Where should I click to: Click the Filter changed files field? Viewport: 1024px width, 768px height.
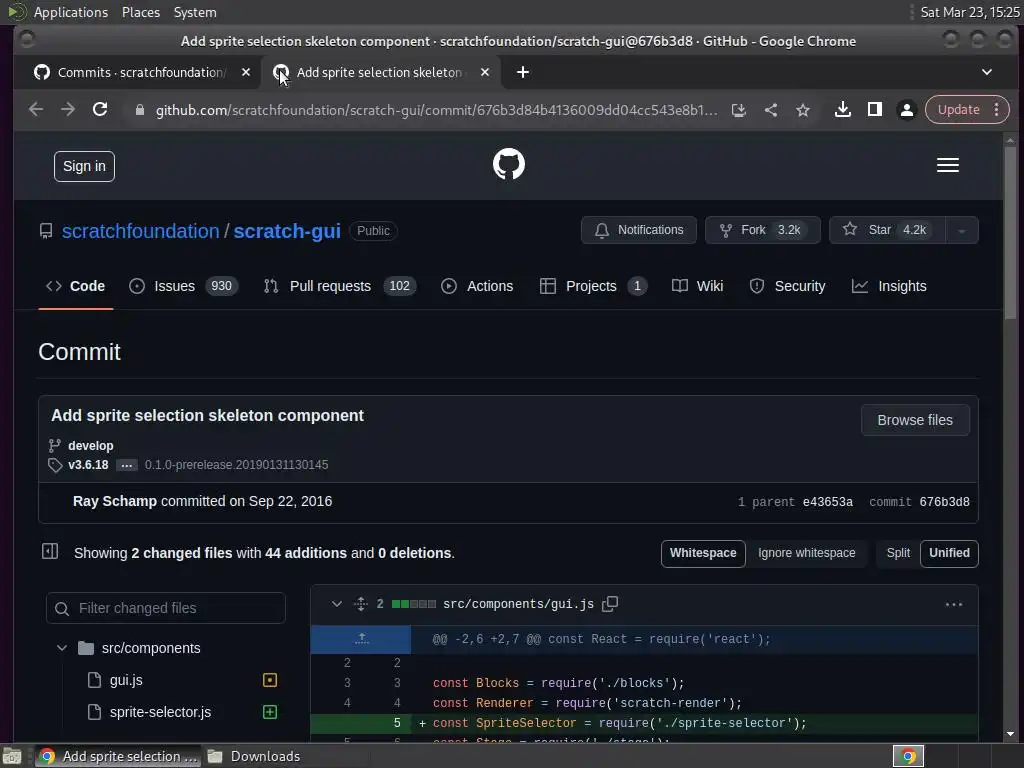166,609
